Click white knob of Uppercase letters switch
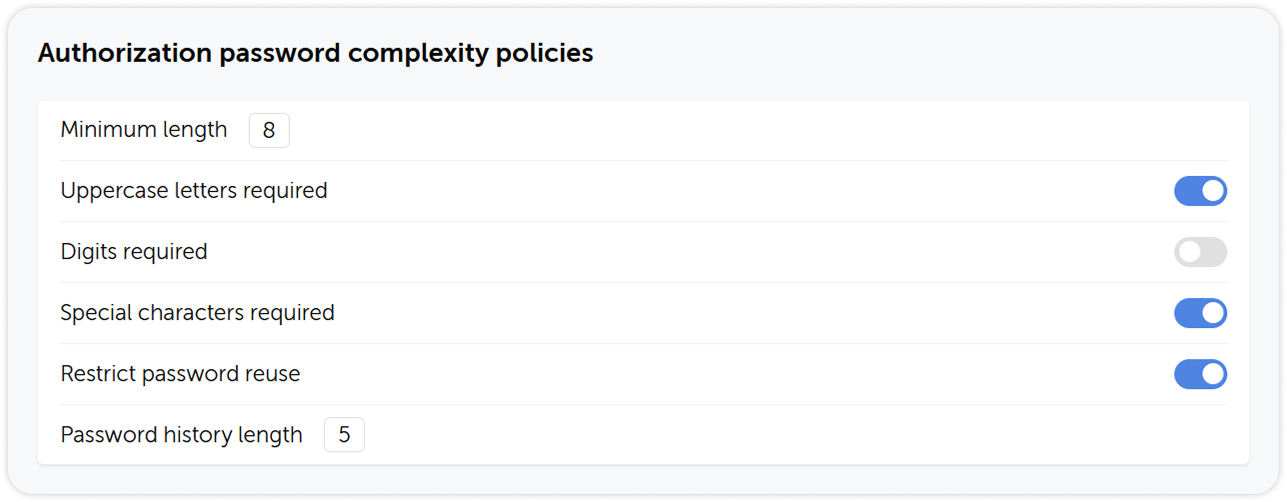Screen dimensions: 1287x502 tap(1213, 191)
